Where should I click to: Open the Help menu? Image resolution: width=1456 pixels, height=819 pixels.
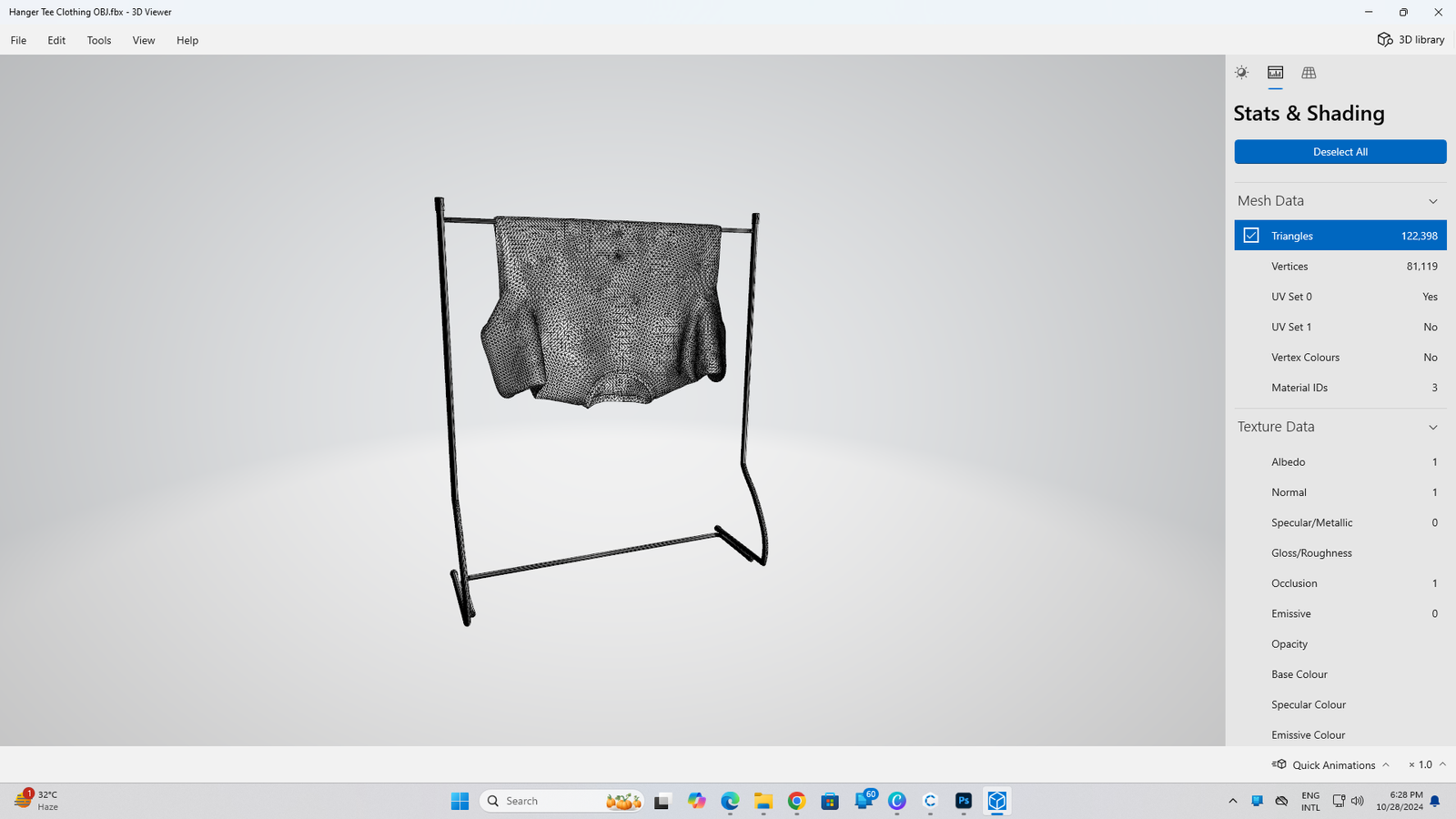tap(187, 40)
